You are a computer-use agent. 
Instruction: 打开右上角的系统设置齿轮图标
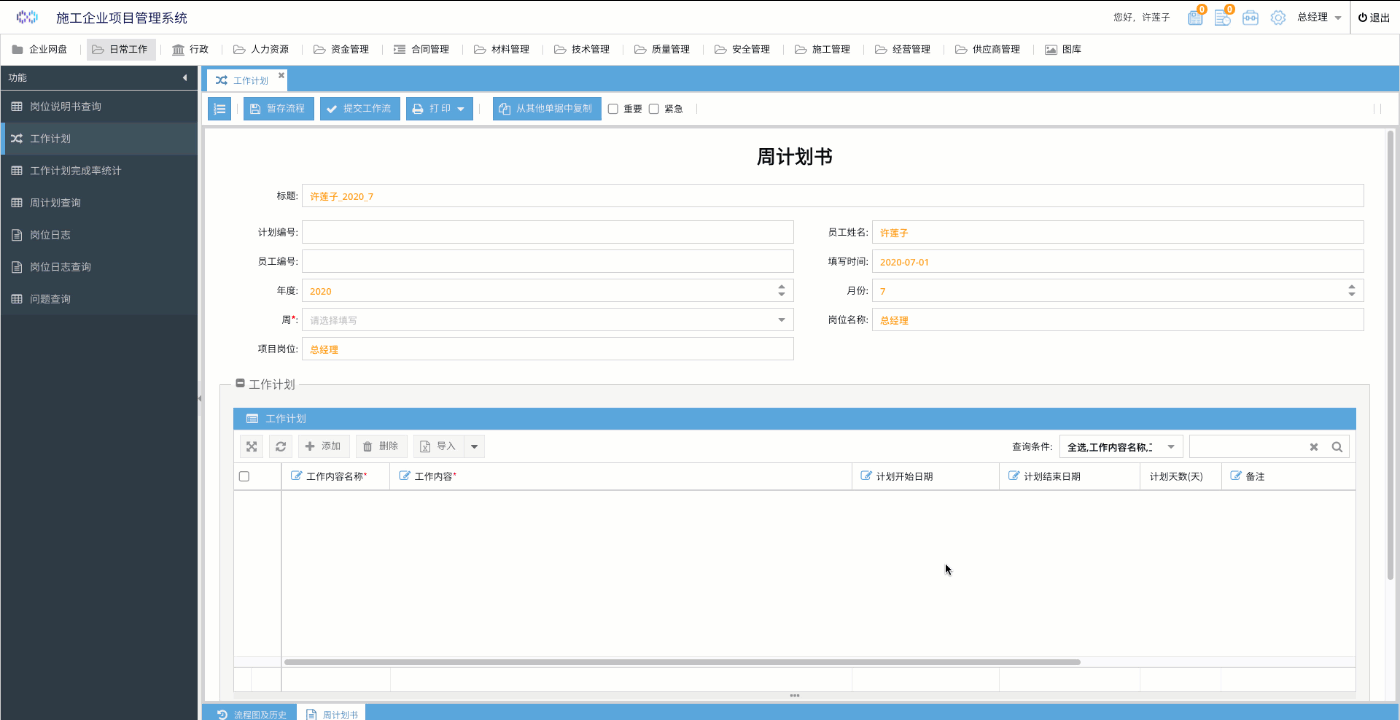click(1278, 17)
